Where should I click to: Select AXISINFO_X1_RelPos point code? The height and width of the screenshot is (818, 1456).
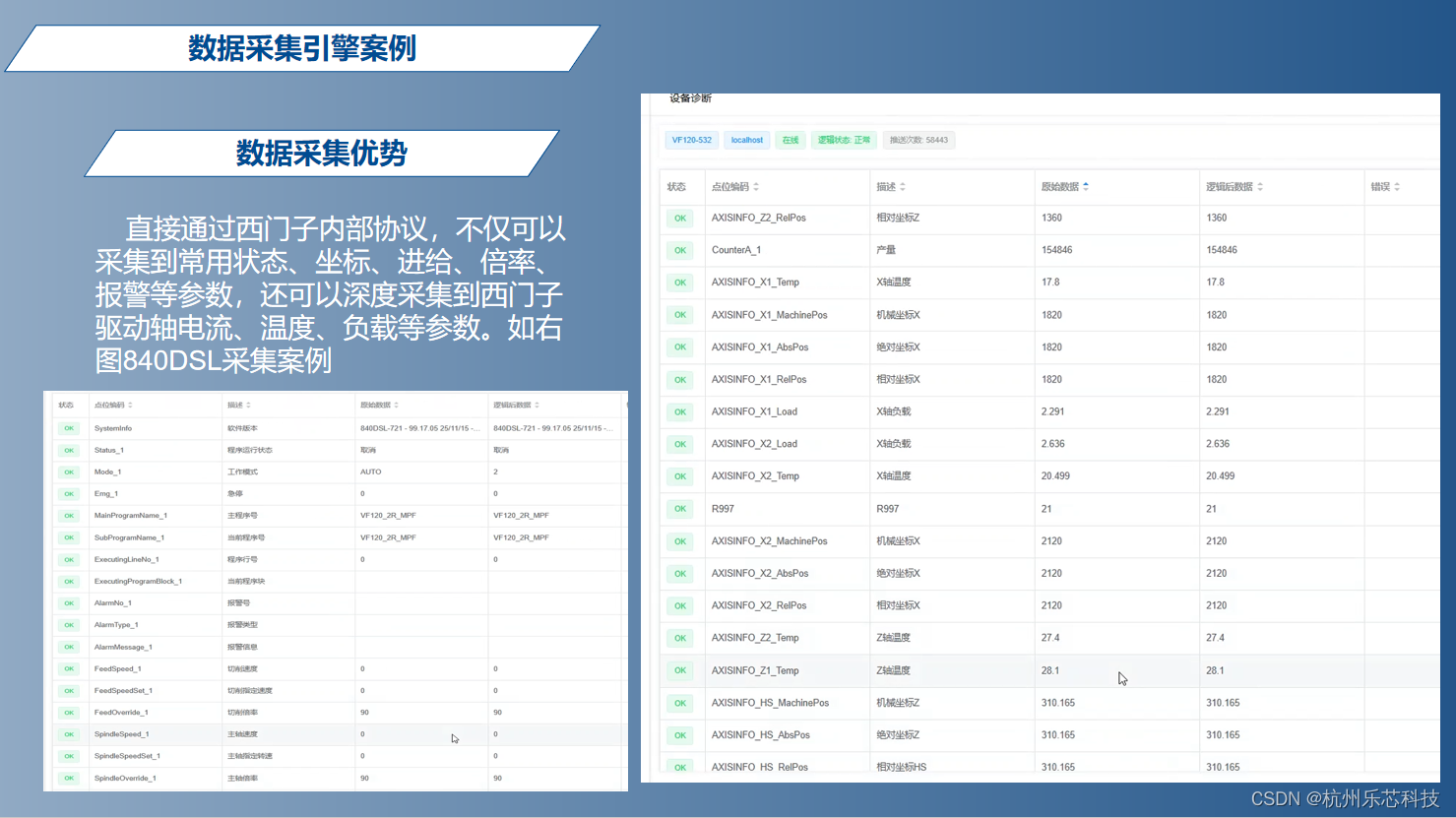click(x=759, y=379)
